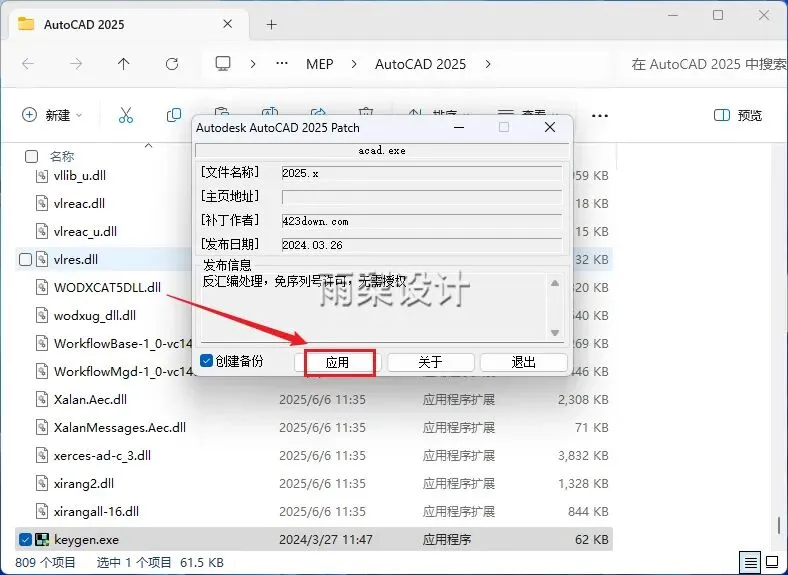This screenshot has height=575, width=788.
Task: Switch to details view in status bar
Action: (751, 562)
